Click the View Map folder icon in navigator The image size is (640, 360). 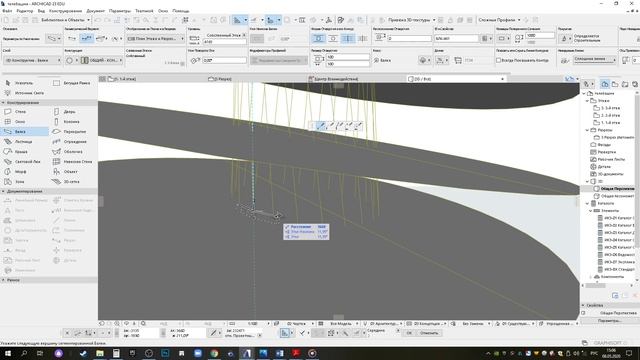tap(615, 84)
